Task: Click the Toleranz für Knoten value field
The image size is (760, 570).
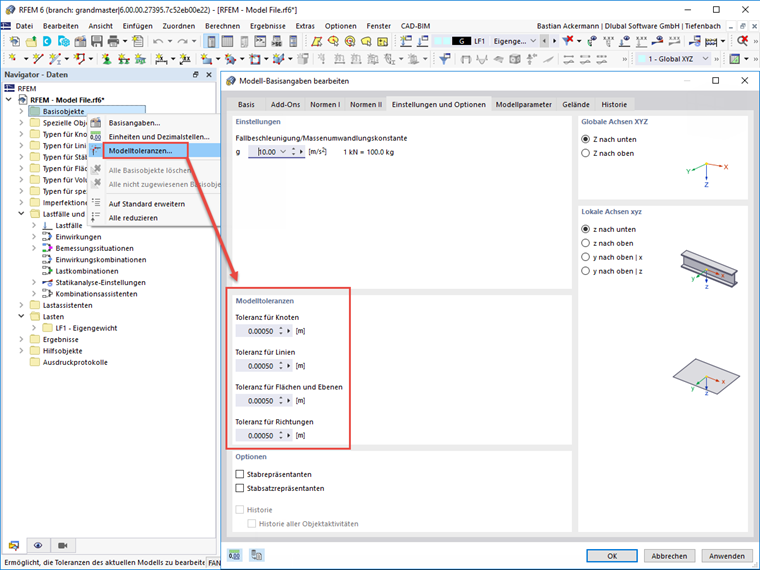Action: point(255,331)
